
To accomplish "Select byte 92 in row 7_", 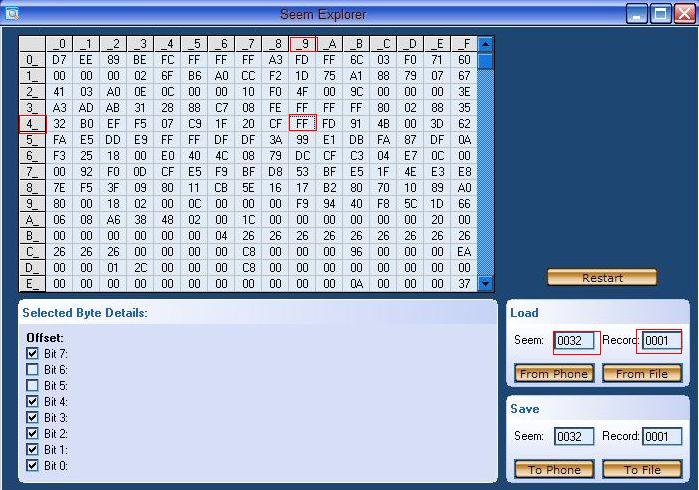I will [86, 172].
